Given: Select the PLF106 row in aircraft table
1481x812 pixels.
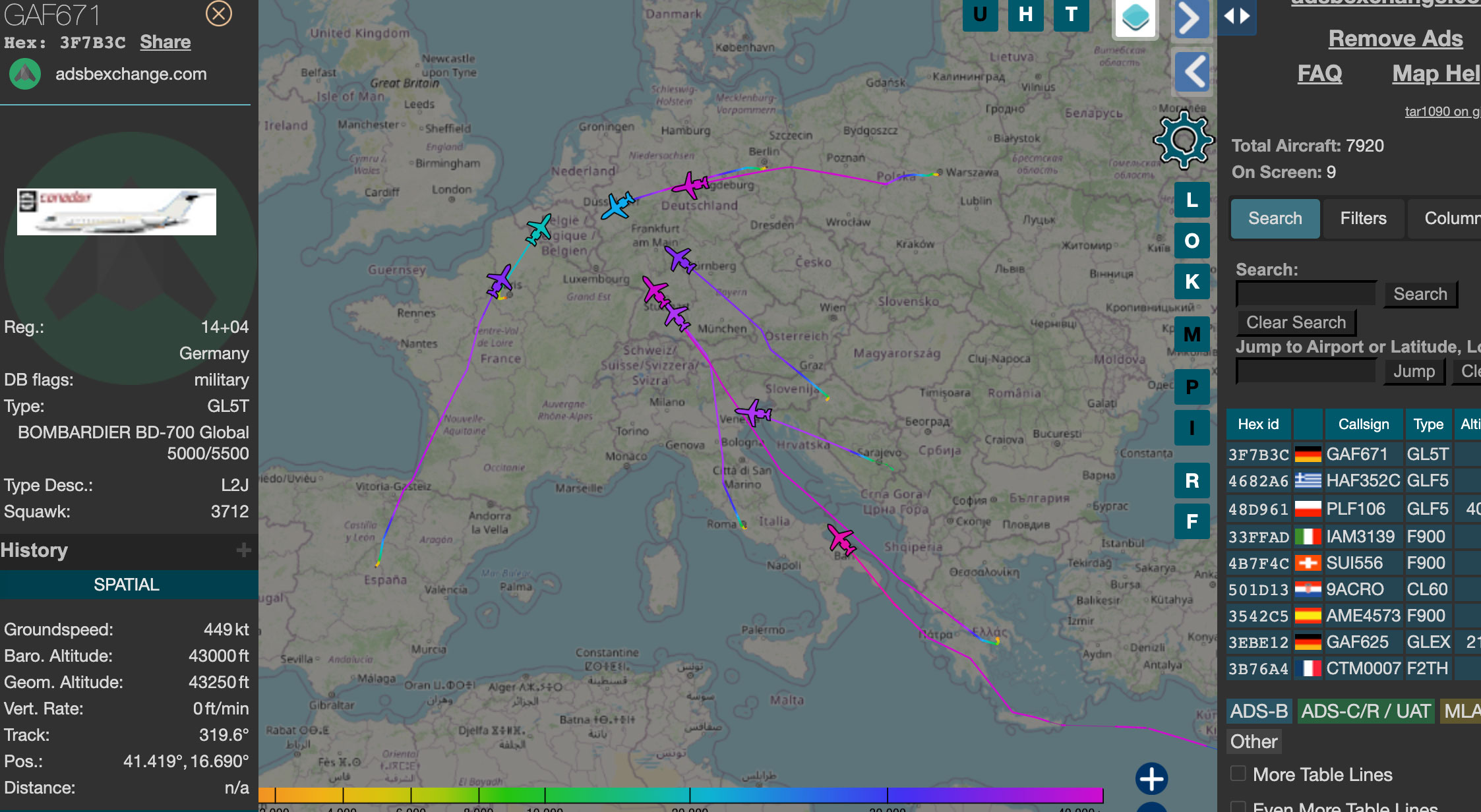Looking at the screenshot, I should point(1354,509).
